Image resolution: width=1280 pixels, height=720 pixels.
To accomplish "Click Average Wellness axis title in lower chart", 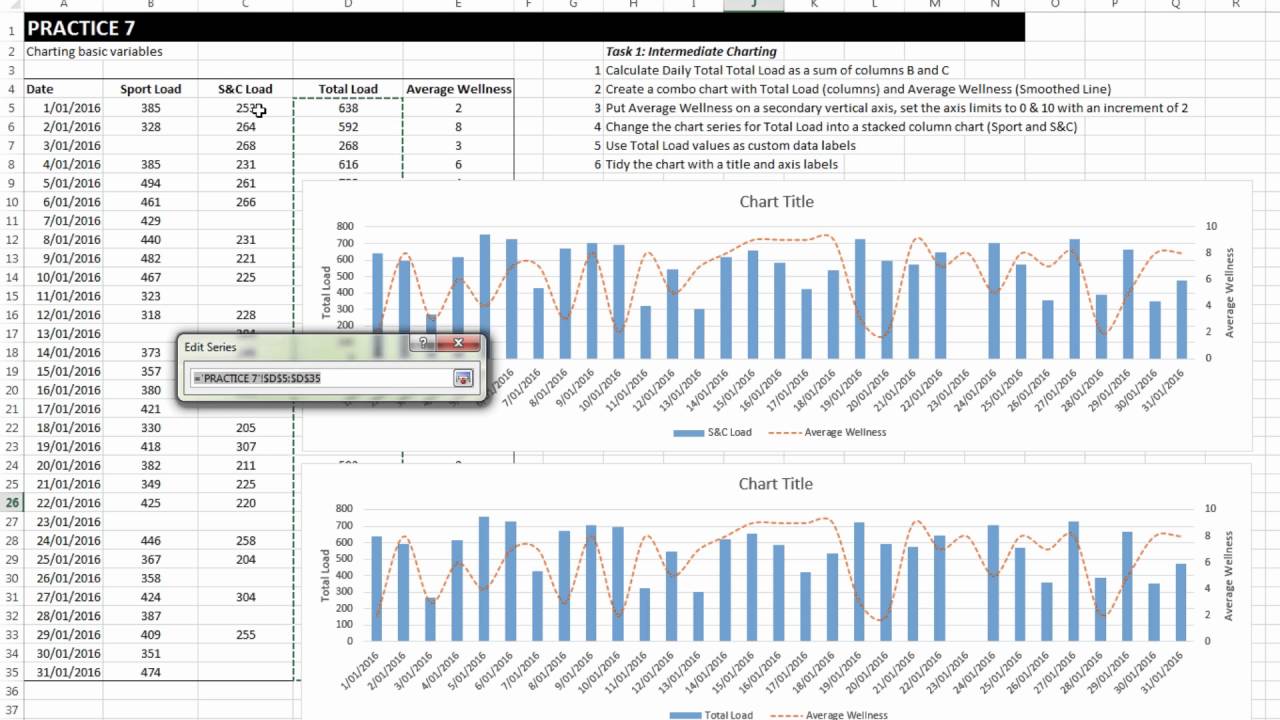I will (1229, 576).
